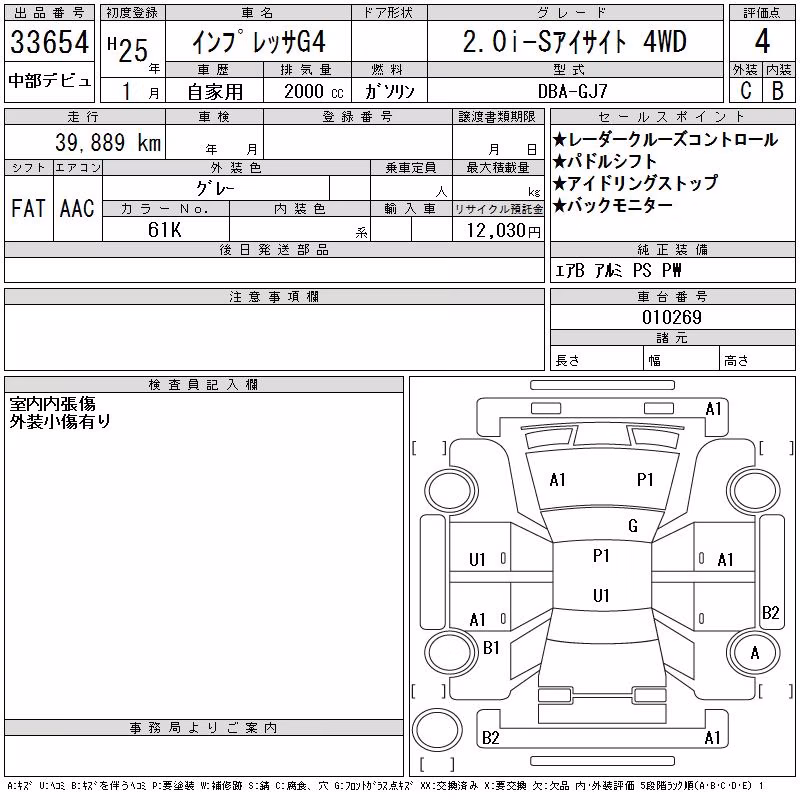Select the ★バックモニター sales point
The image size is (800, 800).
point(612,205)
